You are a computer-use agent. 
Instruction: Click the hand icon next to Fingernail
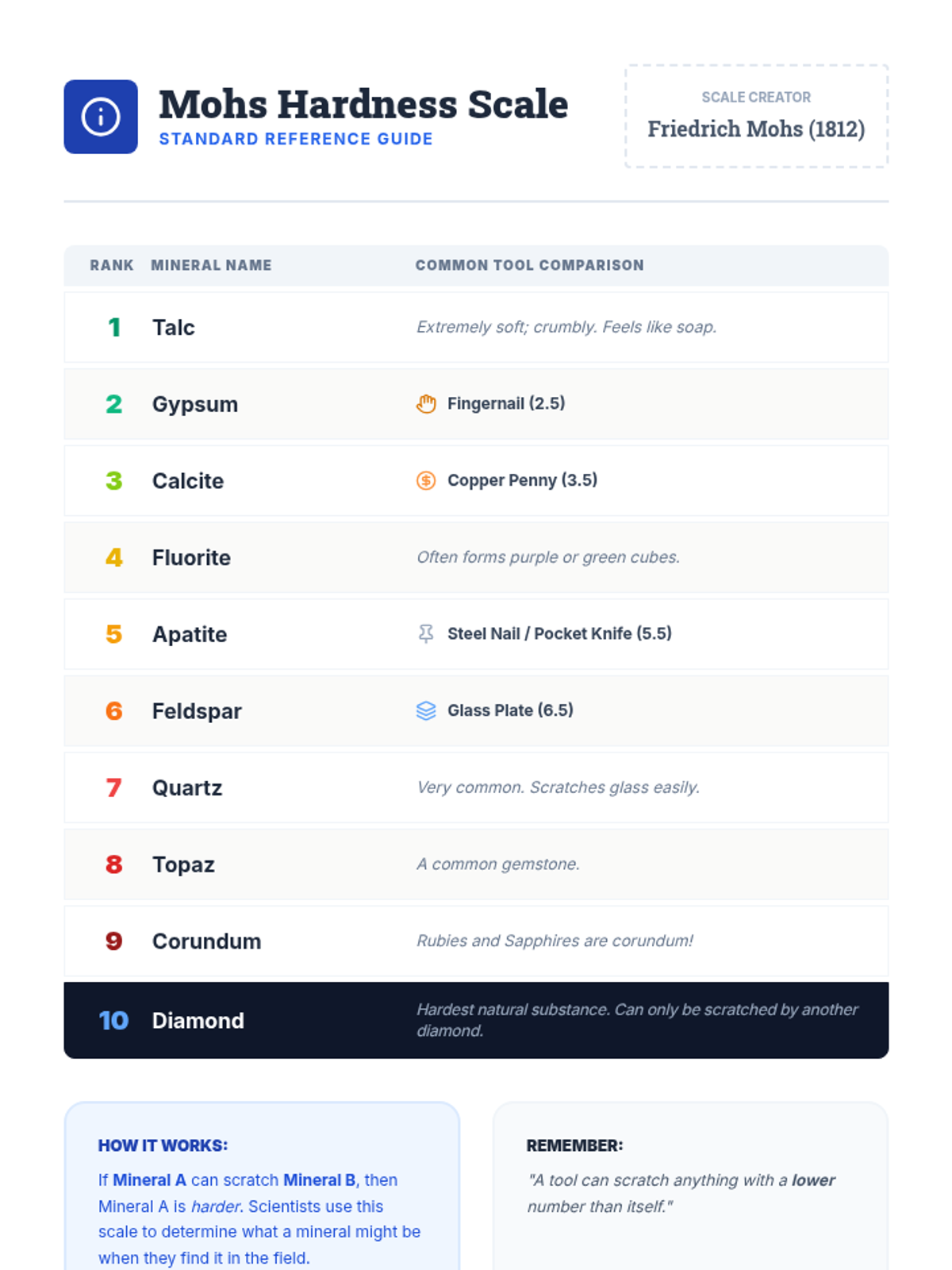(x=426, y=404)
